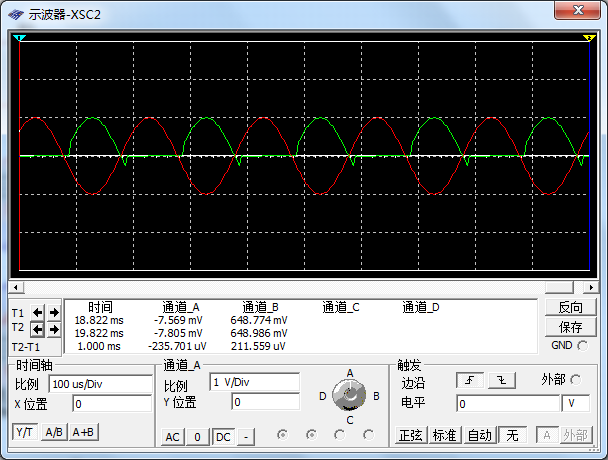Select falling edge trigger button

coord(502,380)
